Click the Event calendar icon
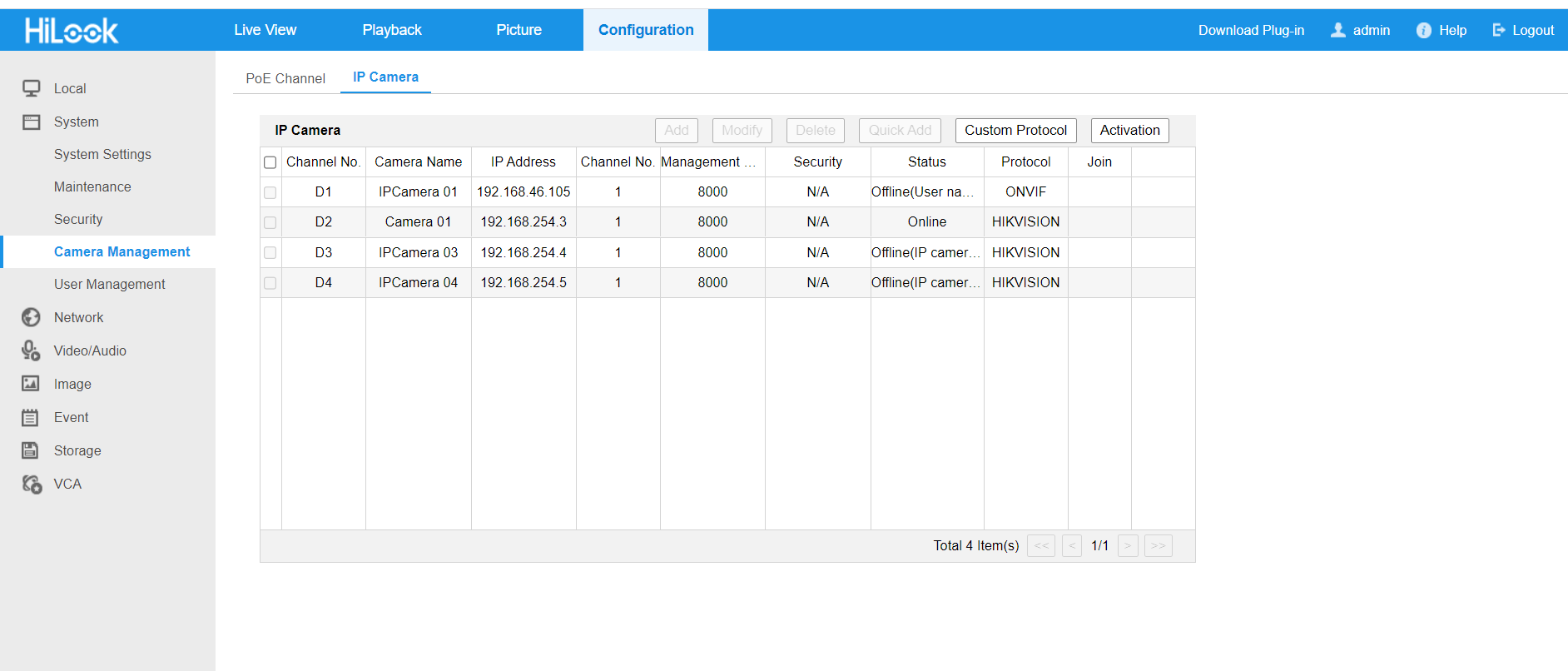The image size is (1568, 671). [31, 417]
